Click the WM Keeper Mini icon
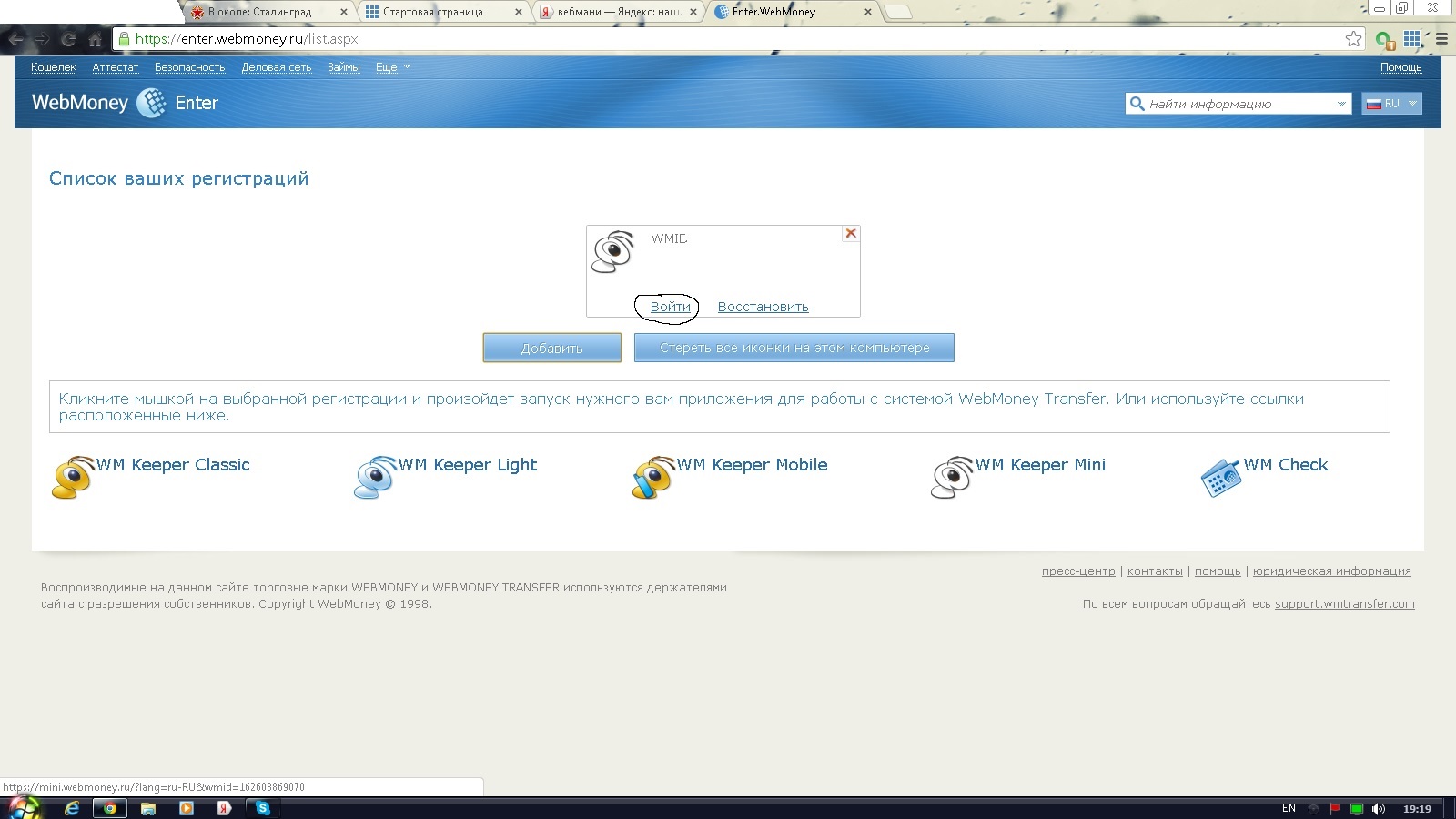1456x819 pixels. tap(953, 478)
